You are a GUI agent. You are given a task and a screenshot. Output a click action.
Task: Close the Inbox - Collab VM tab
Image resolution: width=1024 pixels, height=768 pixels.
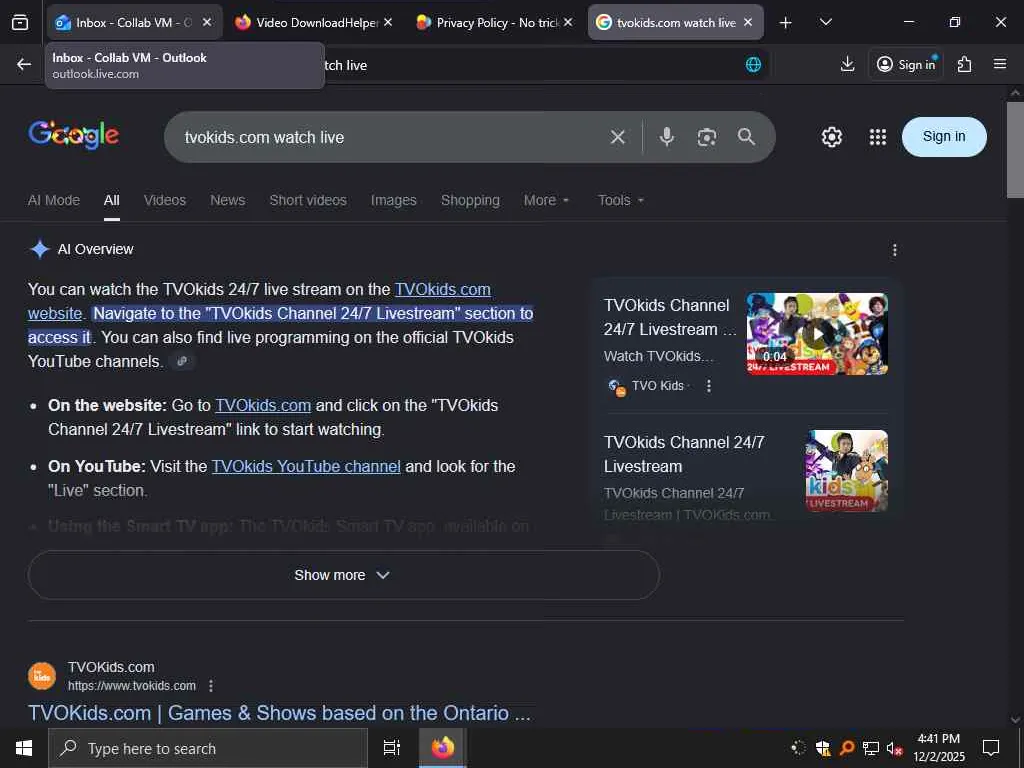[206, 22]
